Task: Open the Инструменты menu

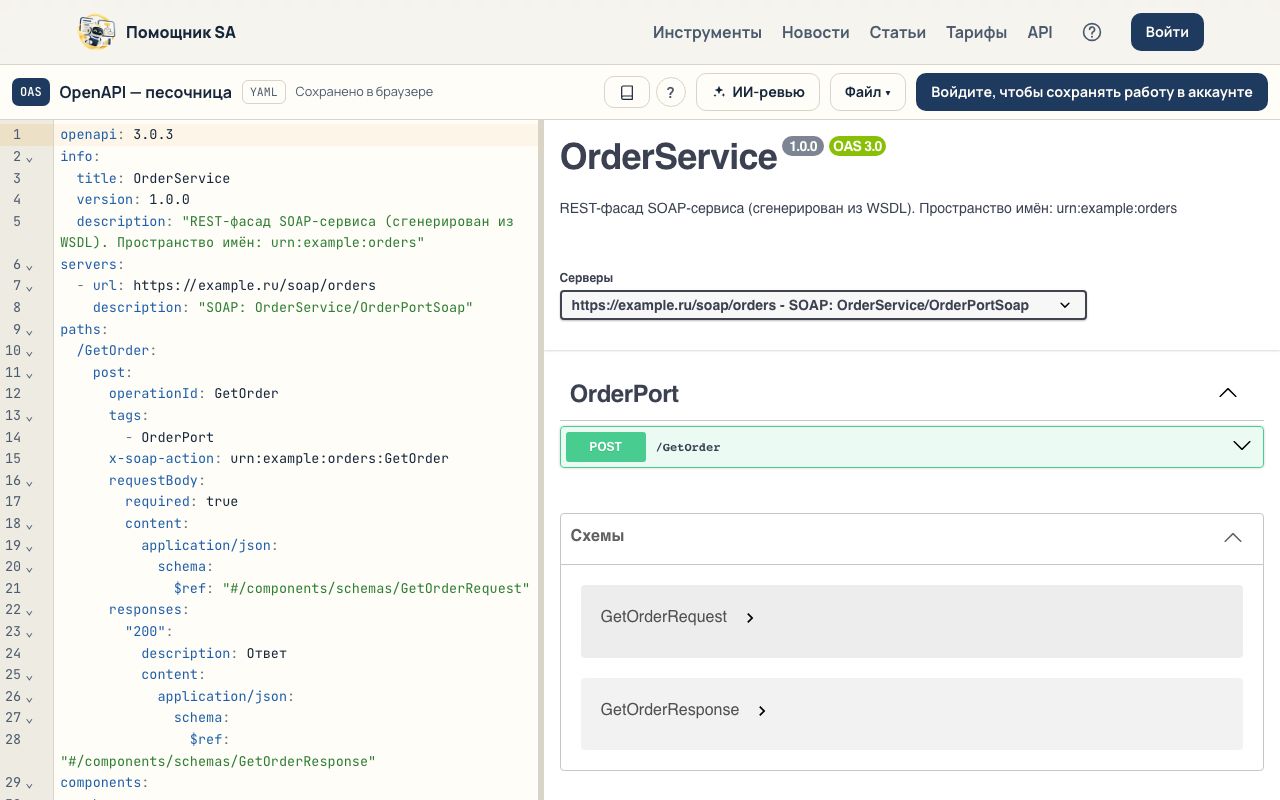Action: (x=707, y=32)
